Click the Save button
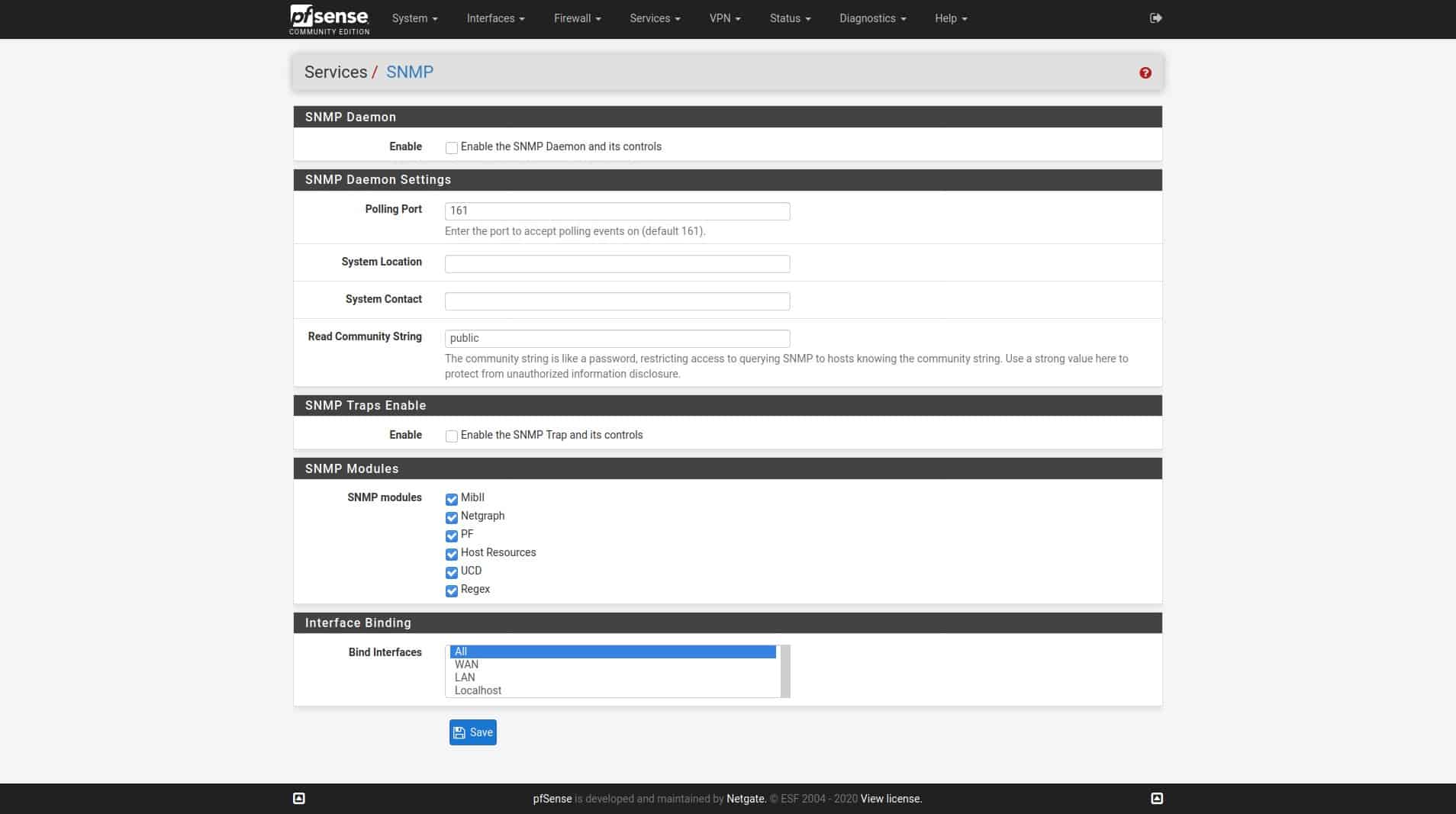This screenshot has height=814, width=1456. [x=472, y=732]
